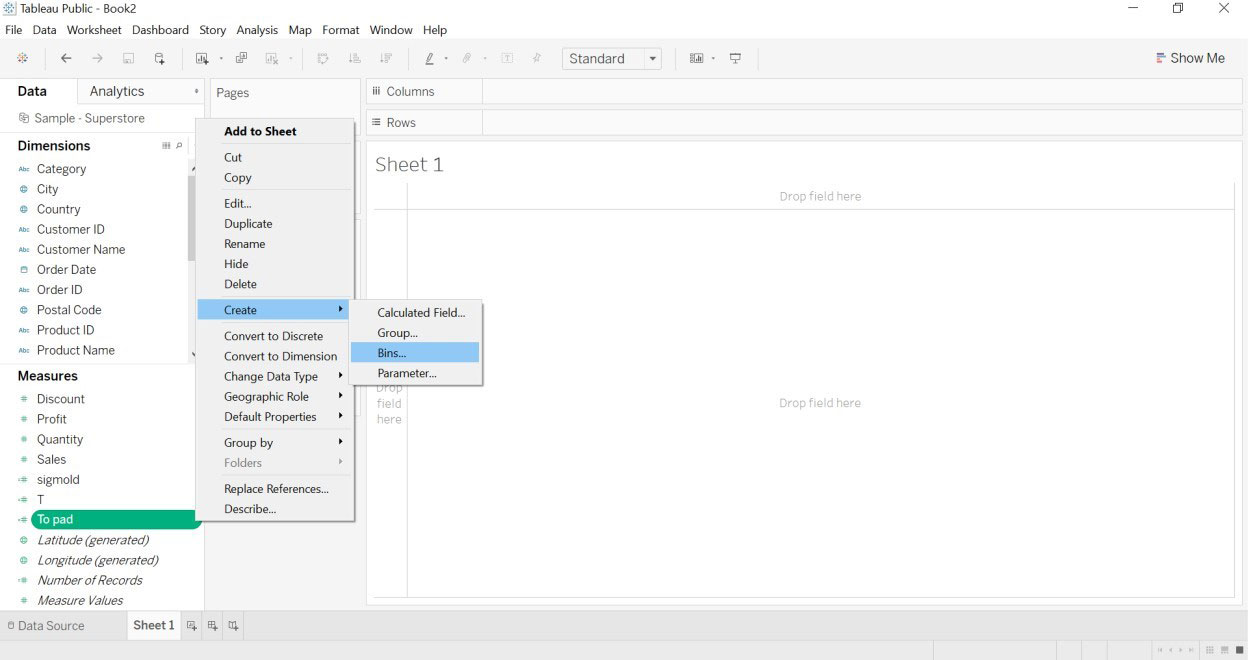Click the Duplicate sheet toolbar icon

click(x=241, y=59)
